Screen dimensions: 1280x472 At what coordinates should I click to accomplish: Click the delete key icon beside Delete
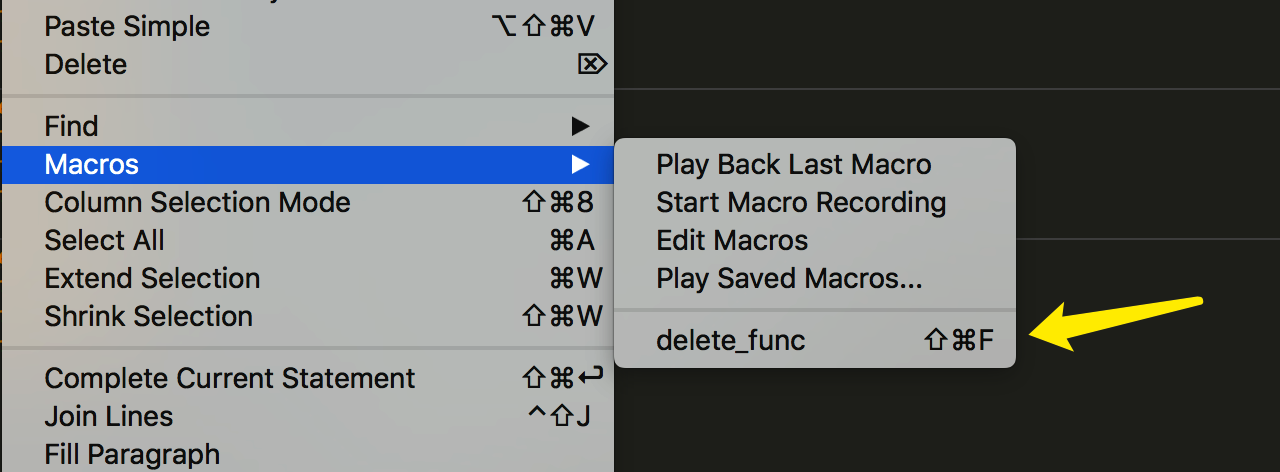click(592, 65)
